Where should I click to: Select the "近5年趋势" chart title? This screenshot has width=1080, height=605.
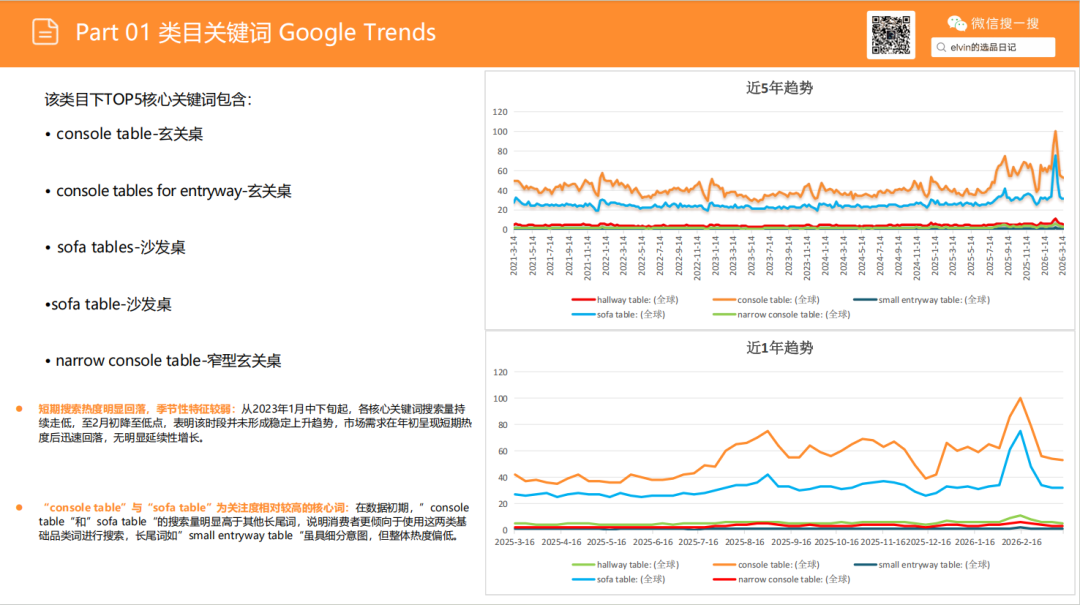click(779, 88)
